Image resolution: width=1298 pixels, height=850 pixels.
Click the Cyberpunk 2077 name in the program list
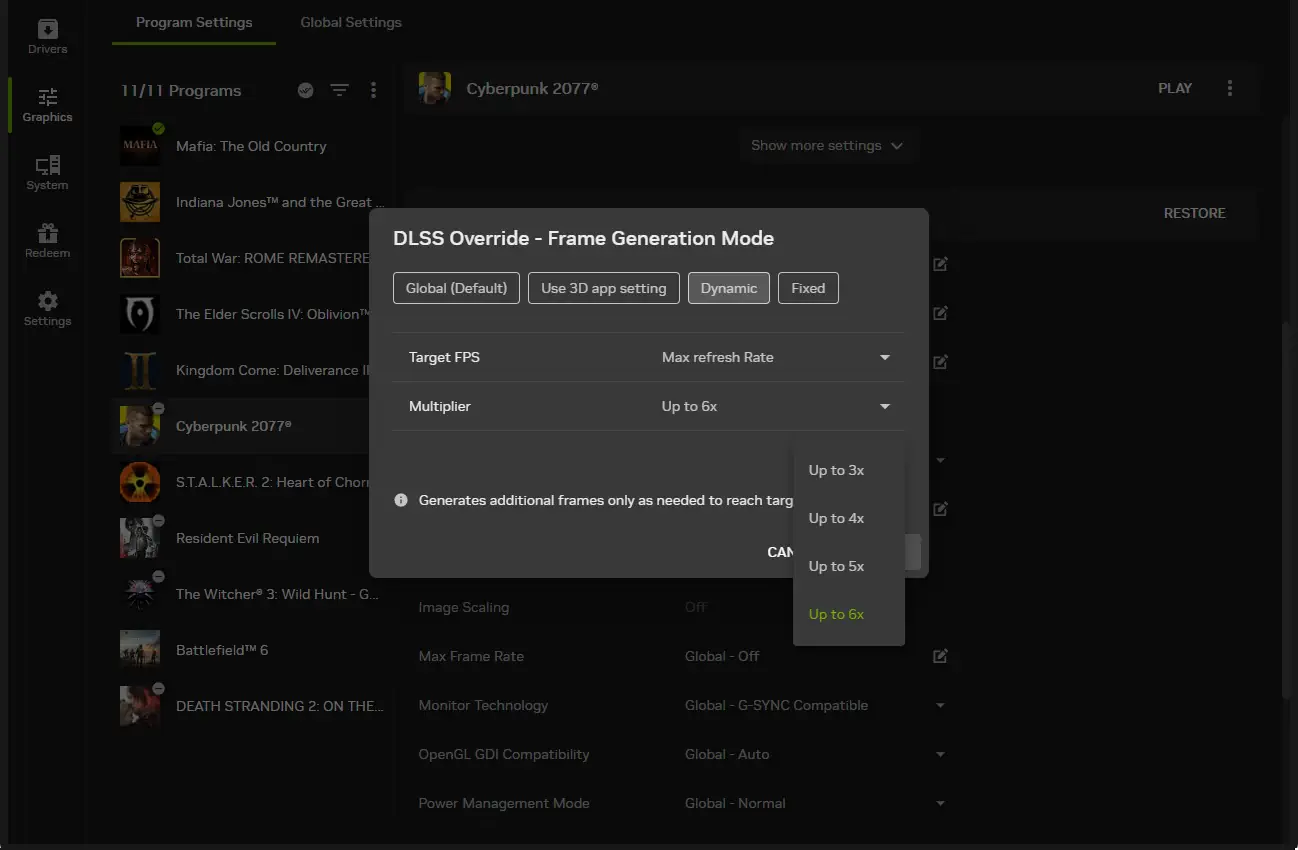[x=234, y=426]
